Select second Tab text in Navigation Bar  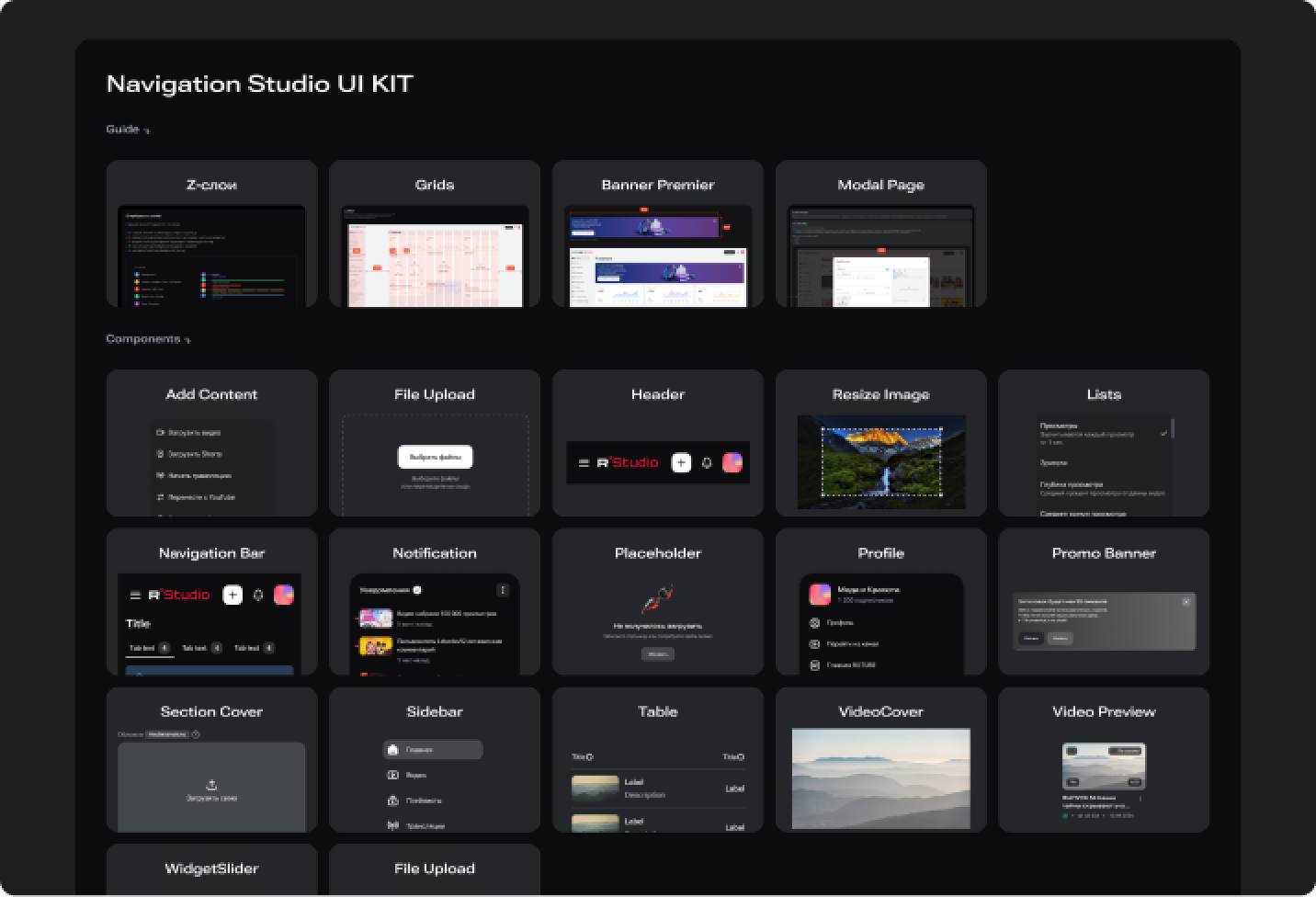click(x=195, y=648)
